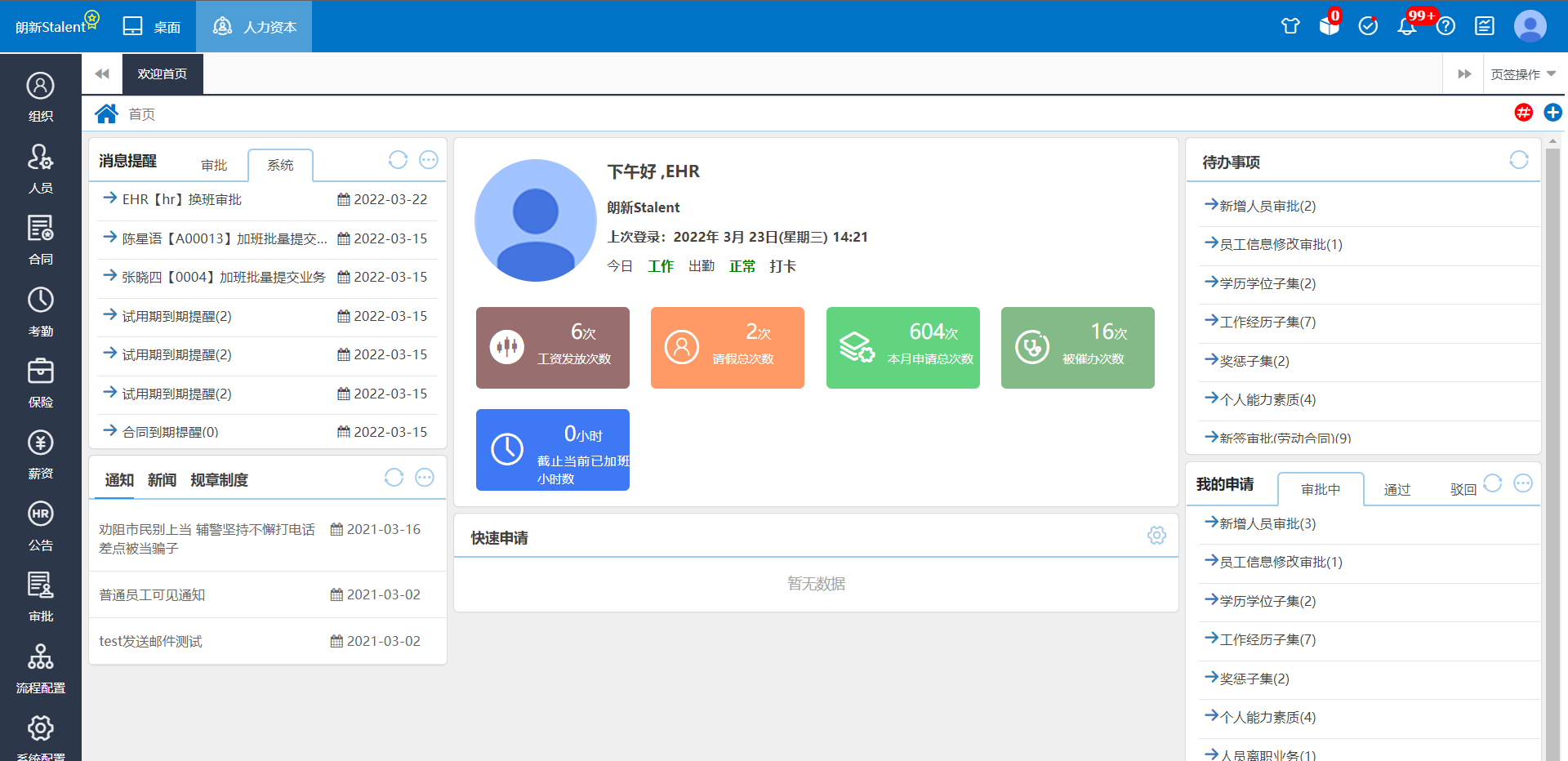Image resolution: width=1568 pixels, height=761 pixels.
Task: Show 通过 applications tab
Action: pos(1396,490)
